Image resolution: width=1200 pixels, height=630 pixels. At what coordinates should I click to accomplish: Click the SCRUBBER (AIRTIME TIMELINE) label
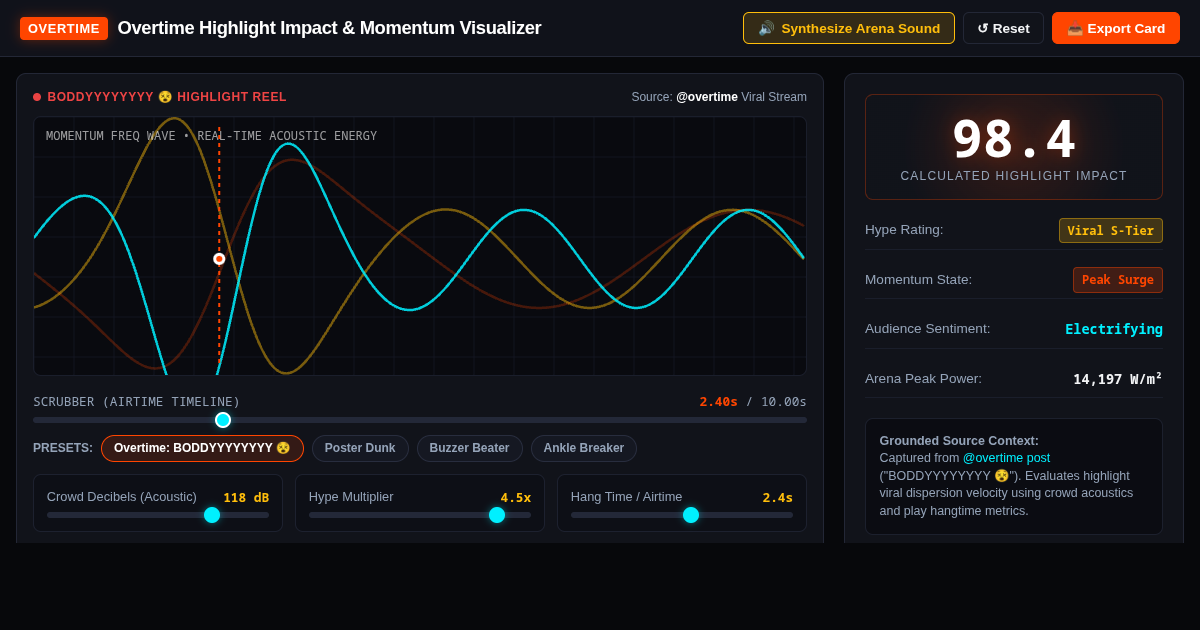click(x=137, y=402)
